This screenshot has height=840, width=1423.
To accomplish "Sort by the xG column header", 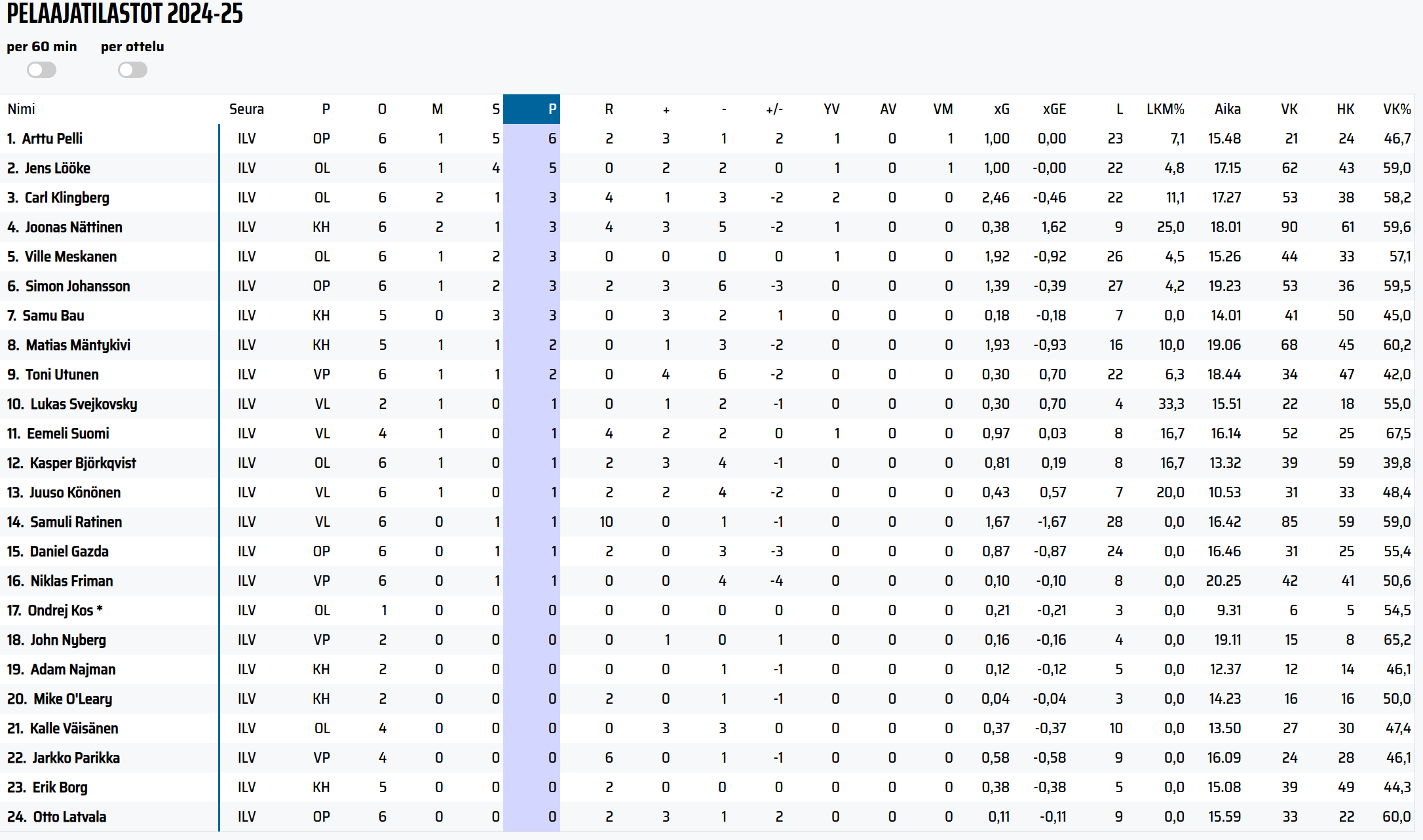I will [1001, 109].
